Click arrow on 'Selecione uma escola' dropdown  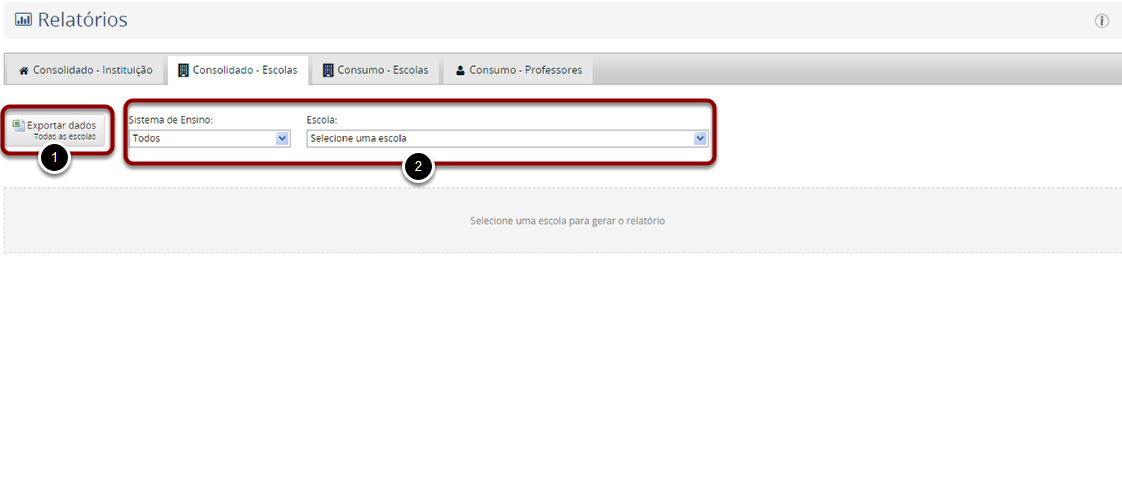[x=700, y=139]
